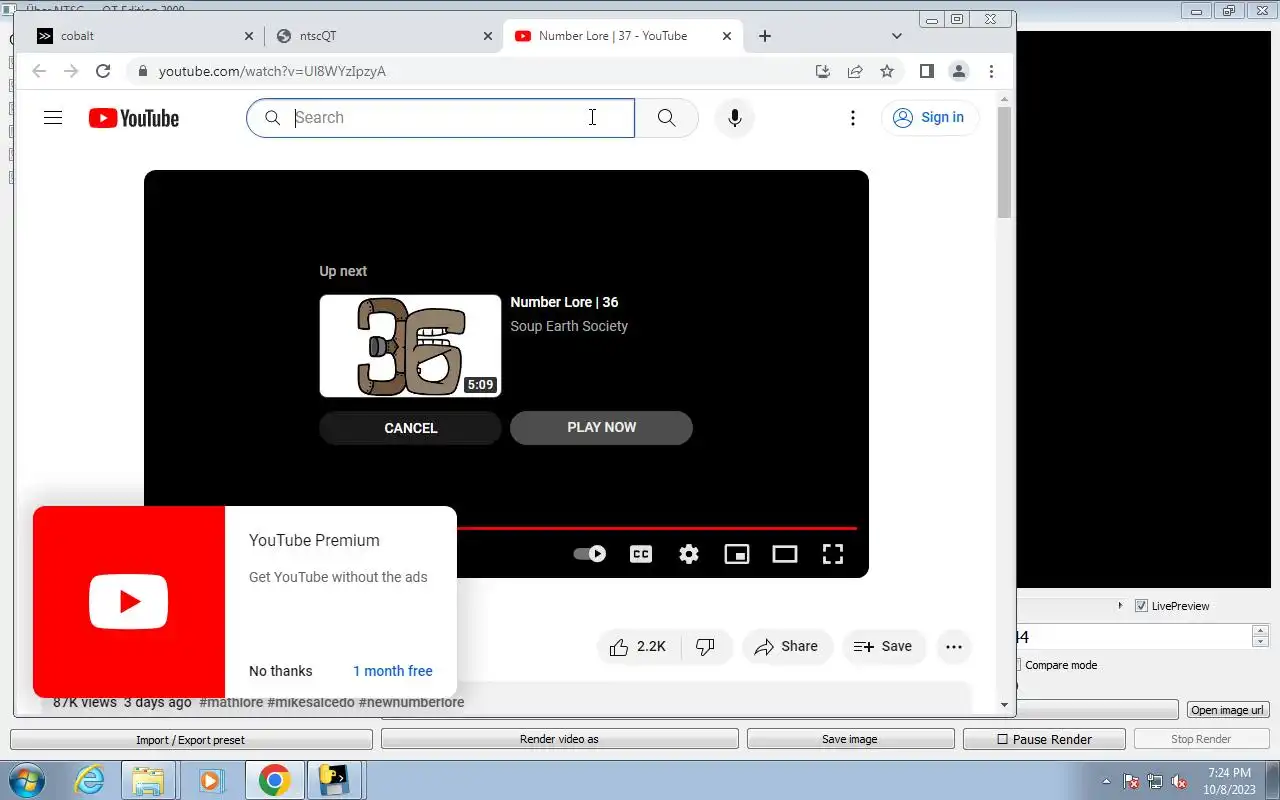Click Import / Export preset
The height and width of the screenshot is (800, 1280).
(191, 739)
